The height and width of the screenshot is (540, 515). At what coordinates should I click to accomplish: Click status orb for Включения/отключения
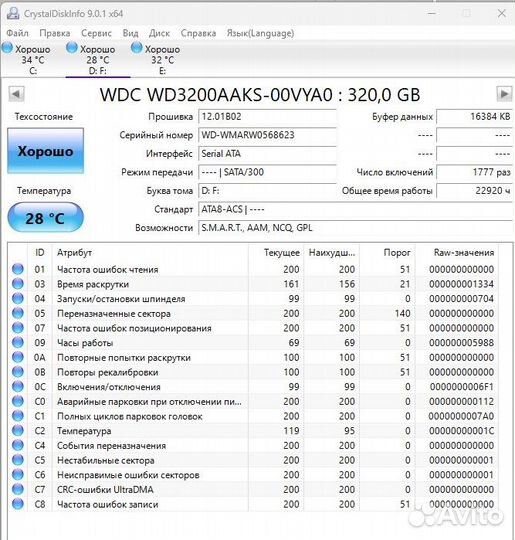coord(18,386)
